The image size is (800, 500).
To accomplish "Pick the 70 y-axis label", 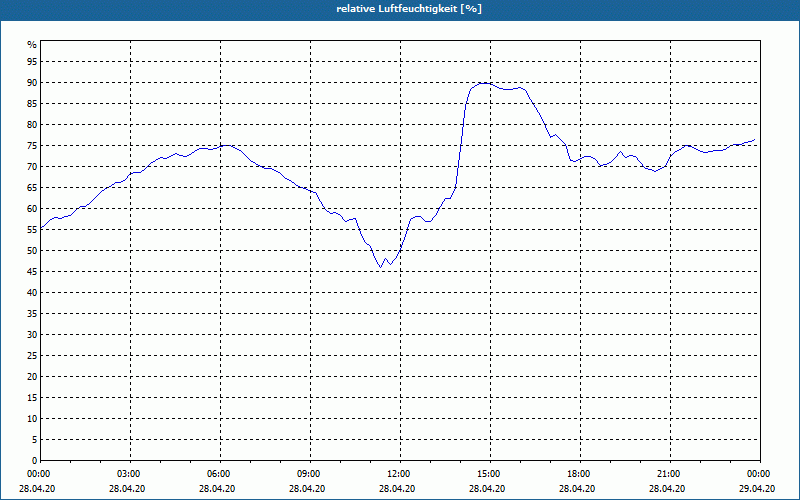I will tap(32, 166).
